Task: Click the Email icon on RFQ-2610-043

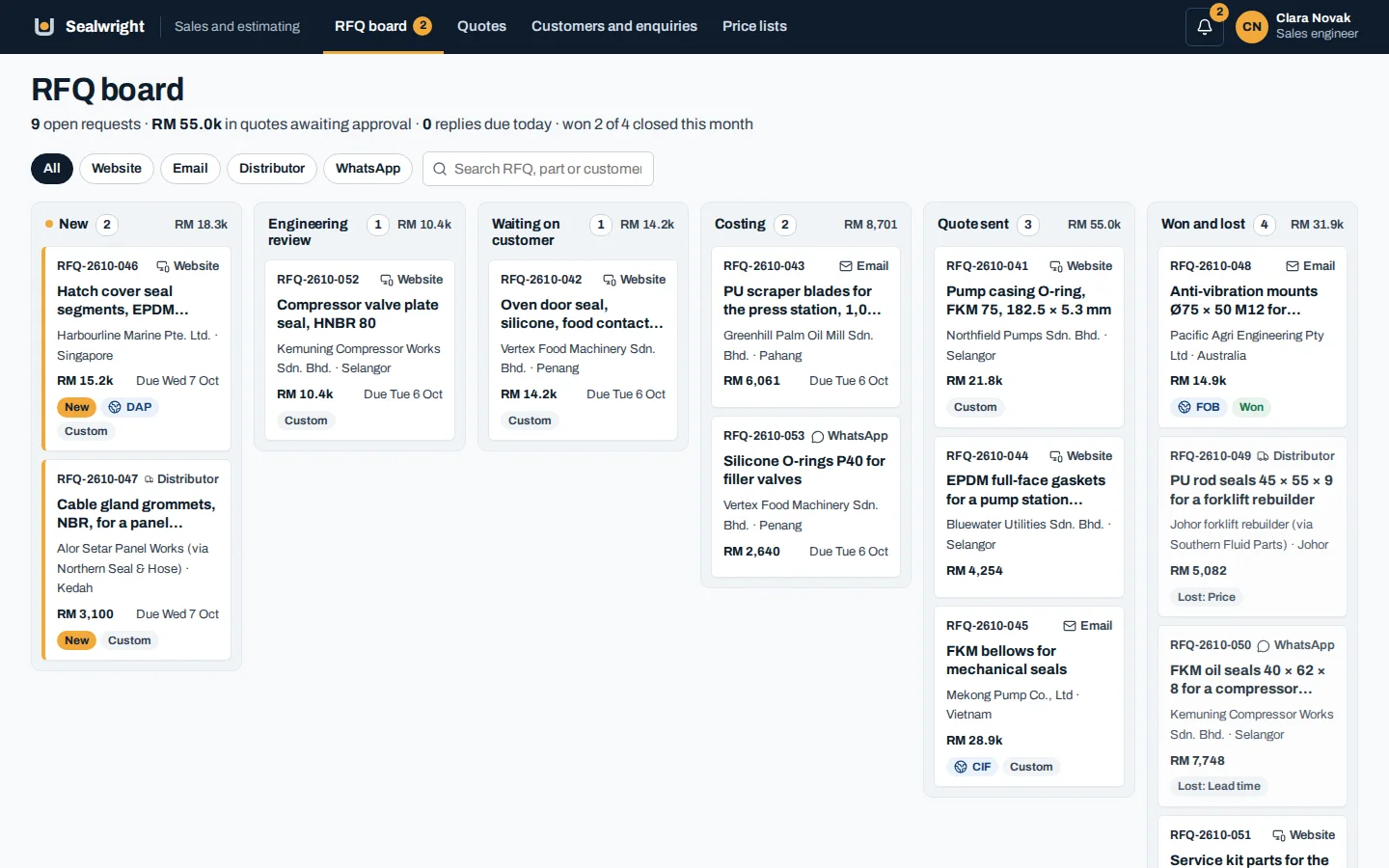Action: 846,266
